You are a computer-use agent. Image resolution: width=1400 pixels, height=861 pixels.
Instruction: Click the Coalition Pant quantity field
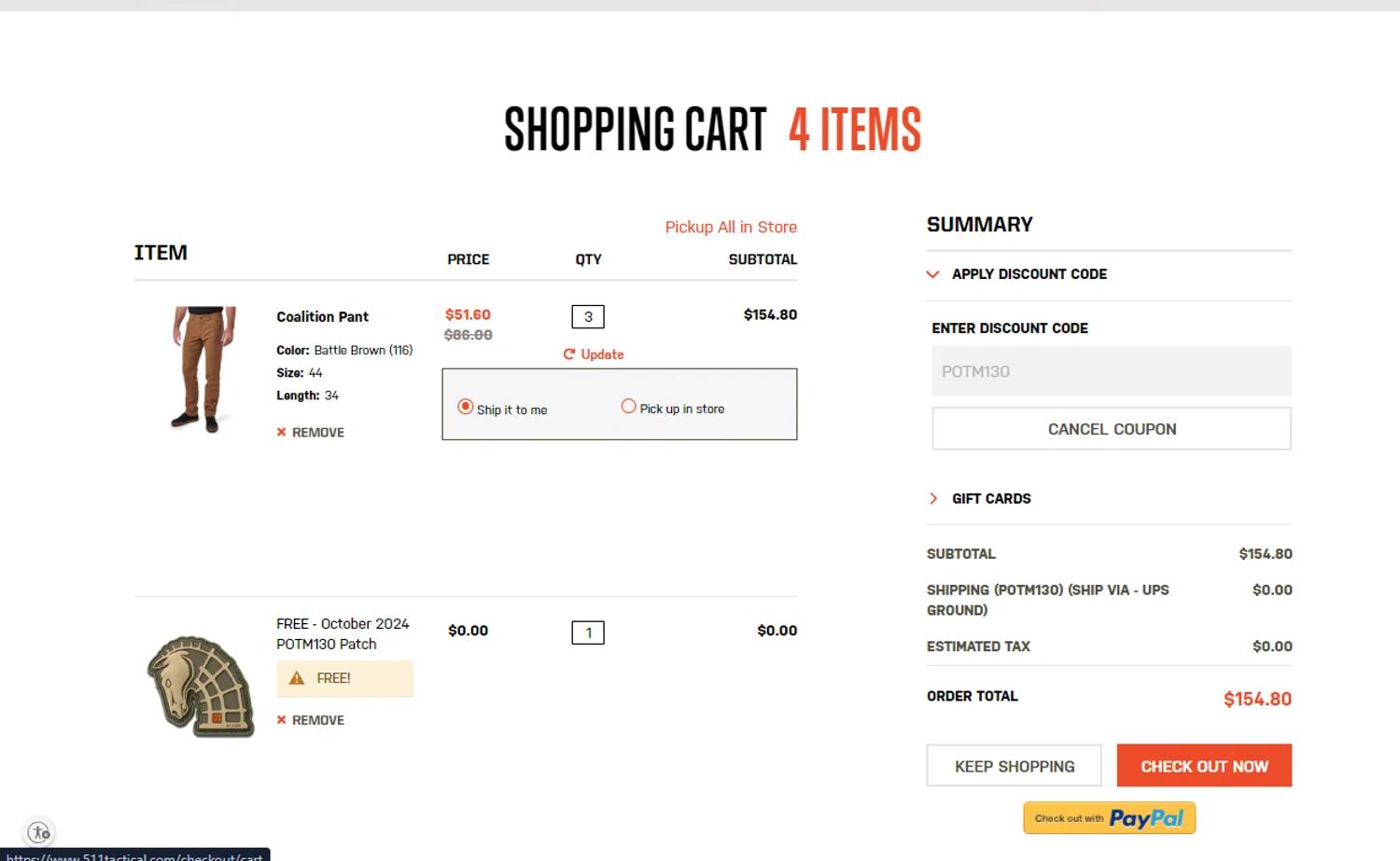(x=588, y=317)
